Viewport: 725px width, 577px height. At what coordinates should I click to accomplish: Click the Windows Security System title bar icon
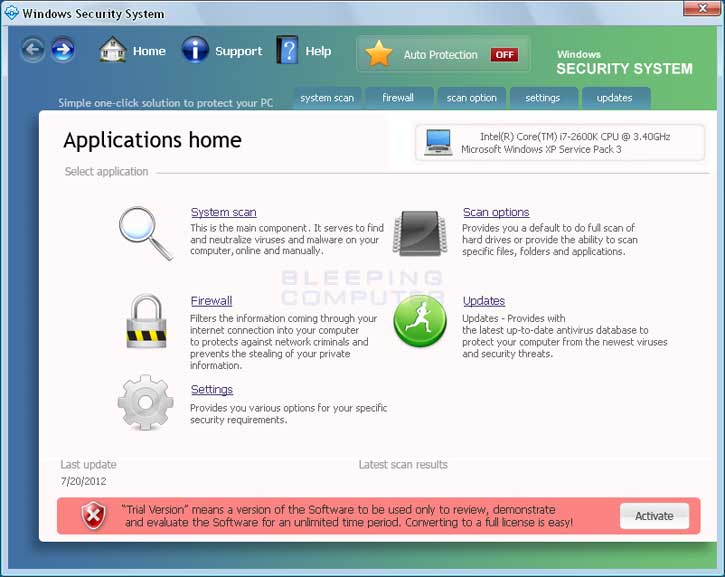coord(11,12)
